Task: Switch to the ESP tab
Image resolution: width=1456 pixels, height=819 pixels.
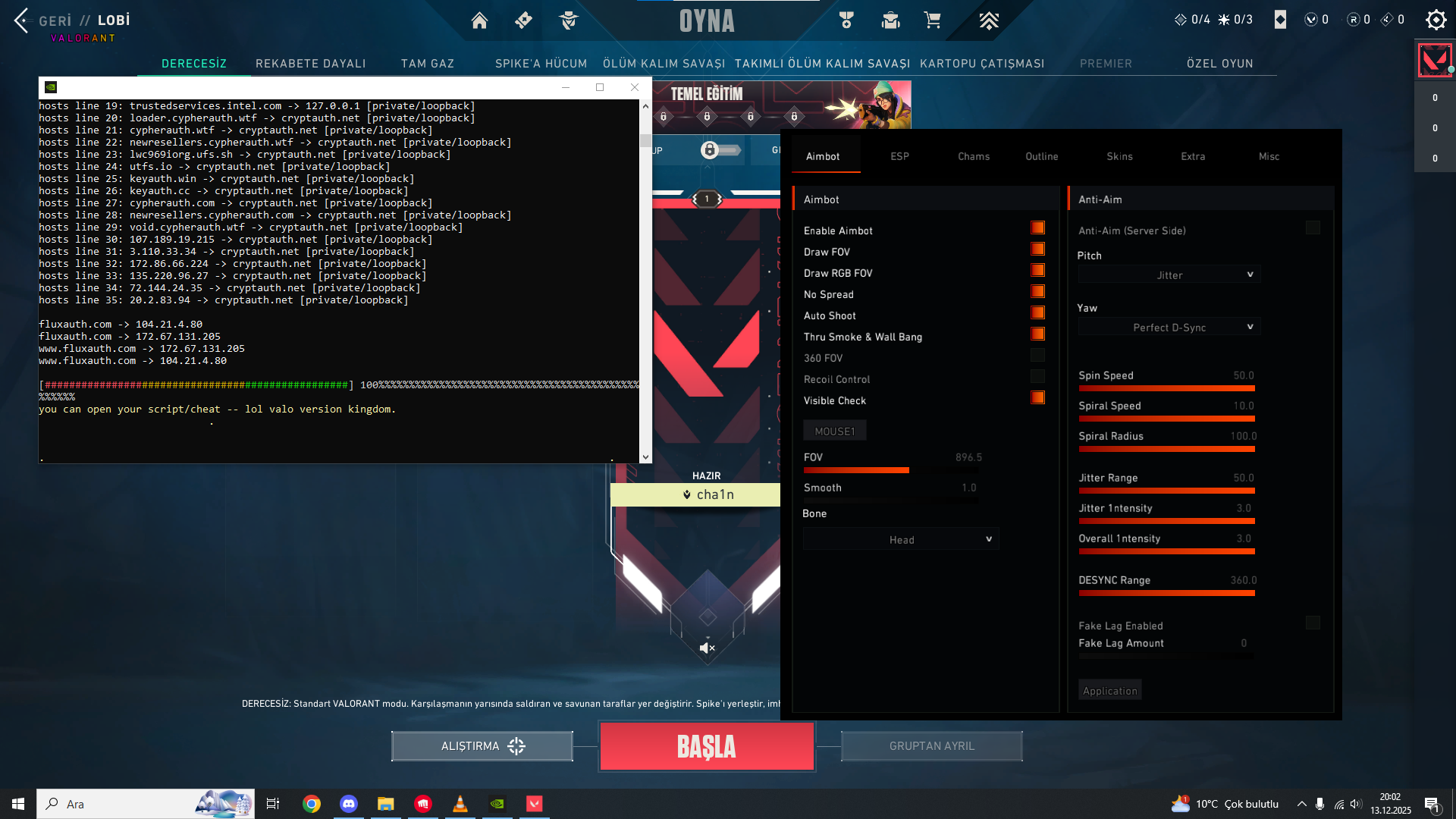Action: point(899,156)
